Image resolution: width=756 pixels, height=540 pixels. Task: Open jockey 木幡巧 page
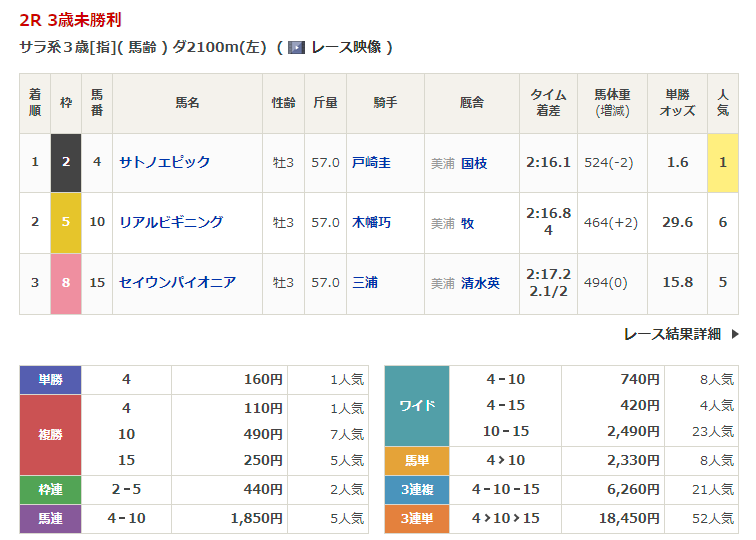371,222
